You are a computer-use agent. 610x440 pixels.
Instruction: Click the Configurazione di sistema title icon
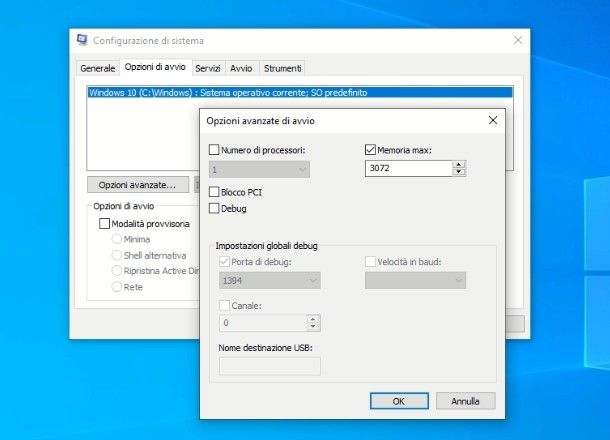[82, 40]
